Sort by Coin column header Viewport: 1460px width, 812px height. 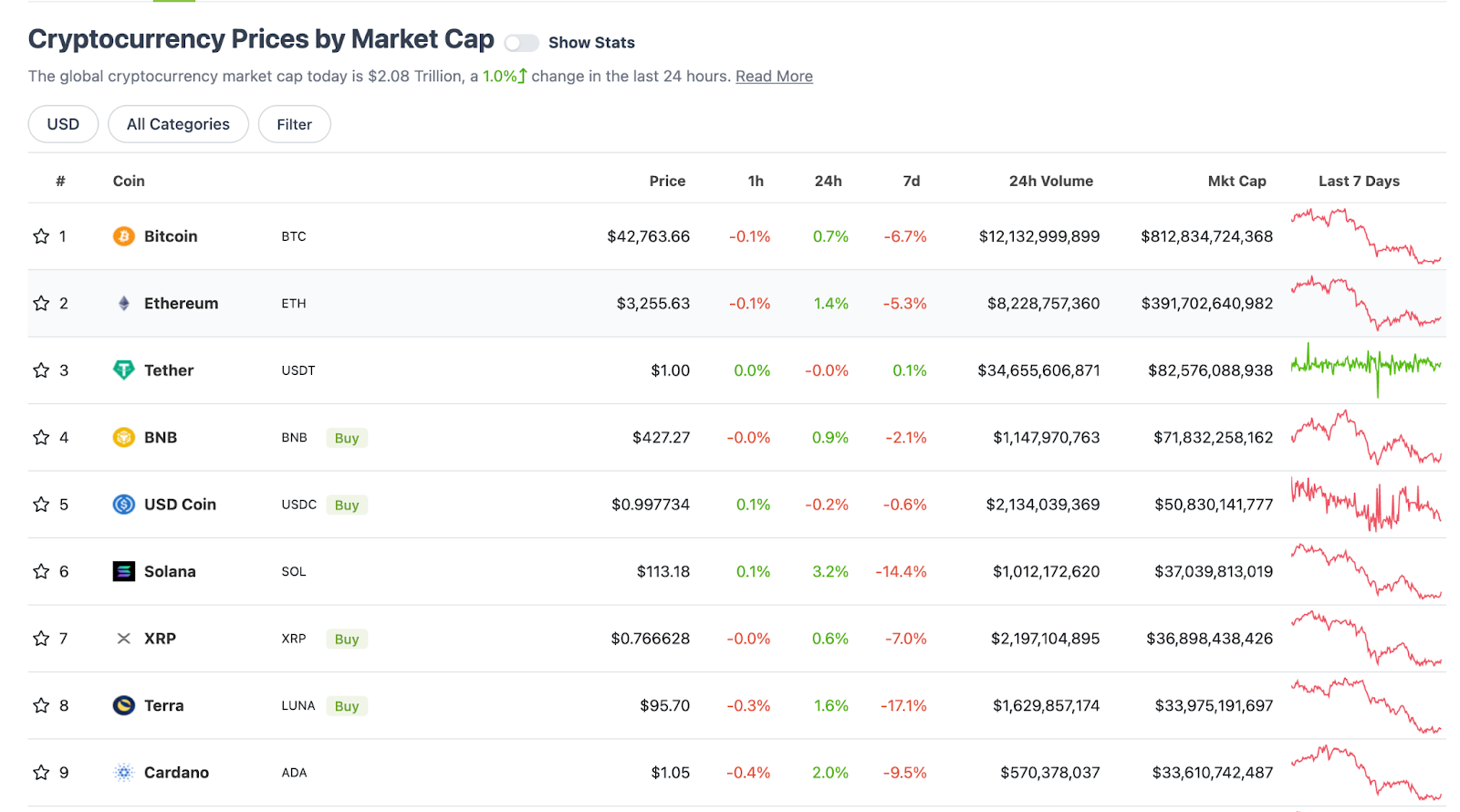pos(129,181)
